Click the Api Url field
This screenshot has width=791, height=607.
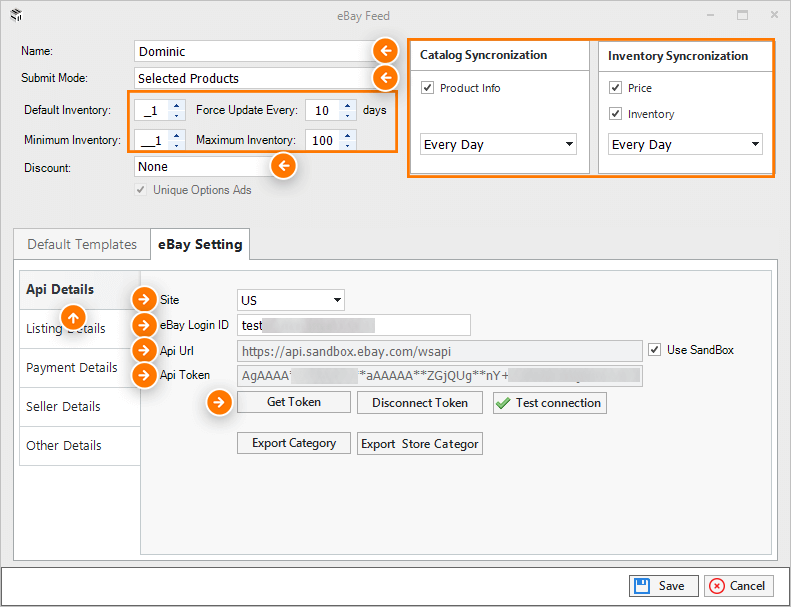pyautogui.click(x=439, y=351)
